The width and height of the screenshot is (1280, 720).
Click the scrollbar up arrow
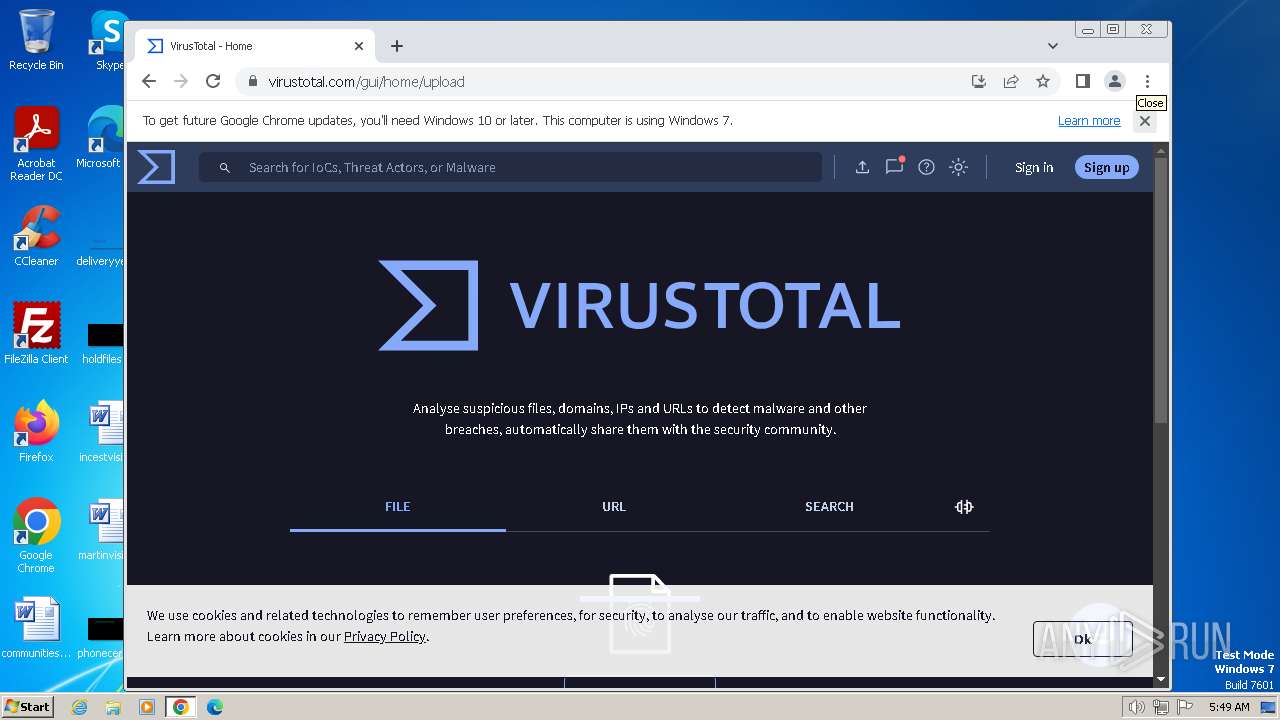pyautogui.click(x=1161, y=151)
